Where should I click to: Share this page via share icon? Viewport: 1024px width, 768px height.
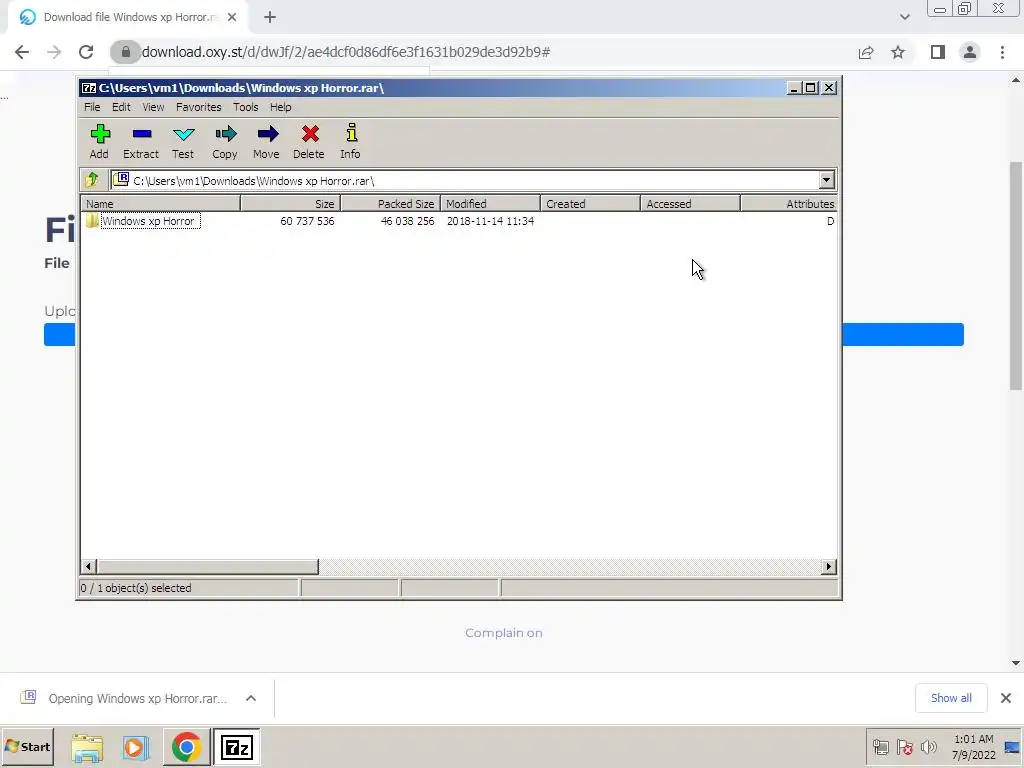coord(866,52)
